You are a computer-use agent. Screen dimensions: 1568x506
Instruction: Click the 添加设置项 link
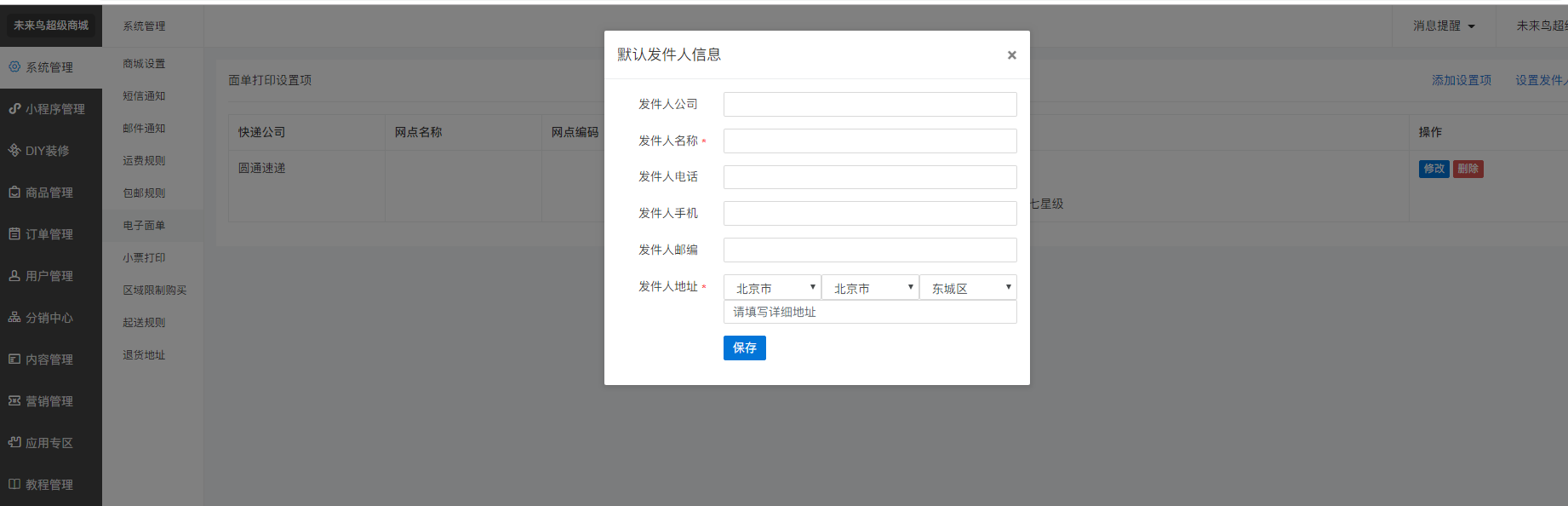coord(1461,80)
